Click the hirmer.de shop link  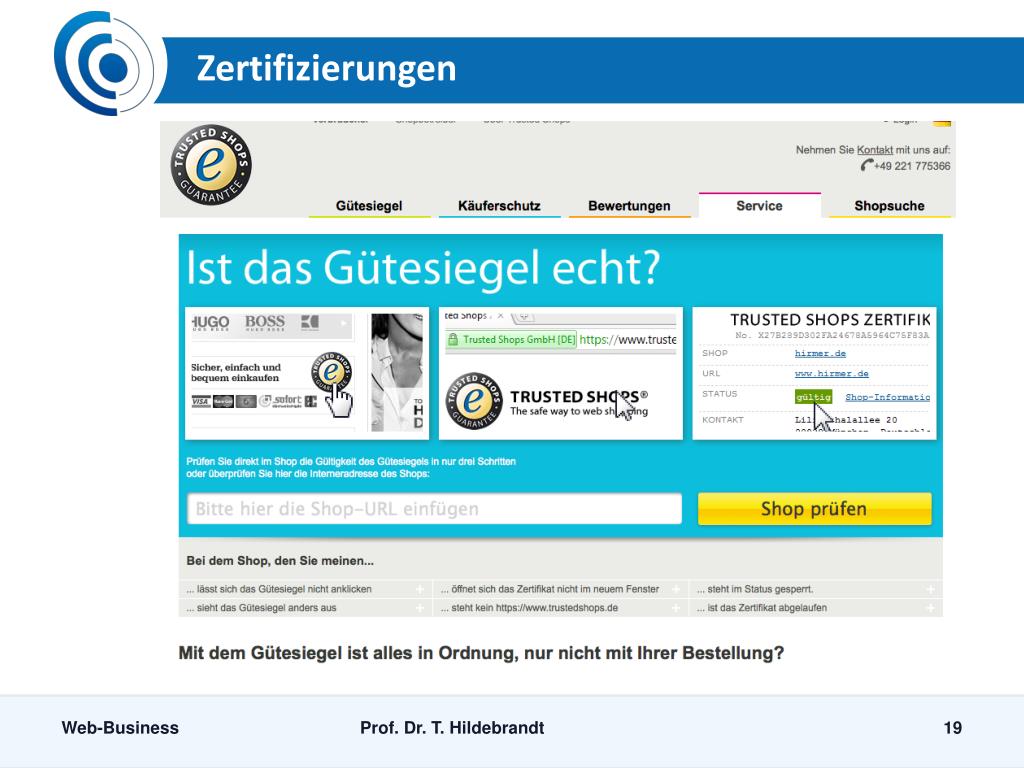click(x=820, y=353)
